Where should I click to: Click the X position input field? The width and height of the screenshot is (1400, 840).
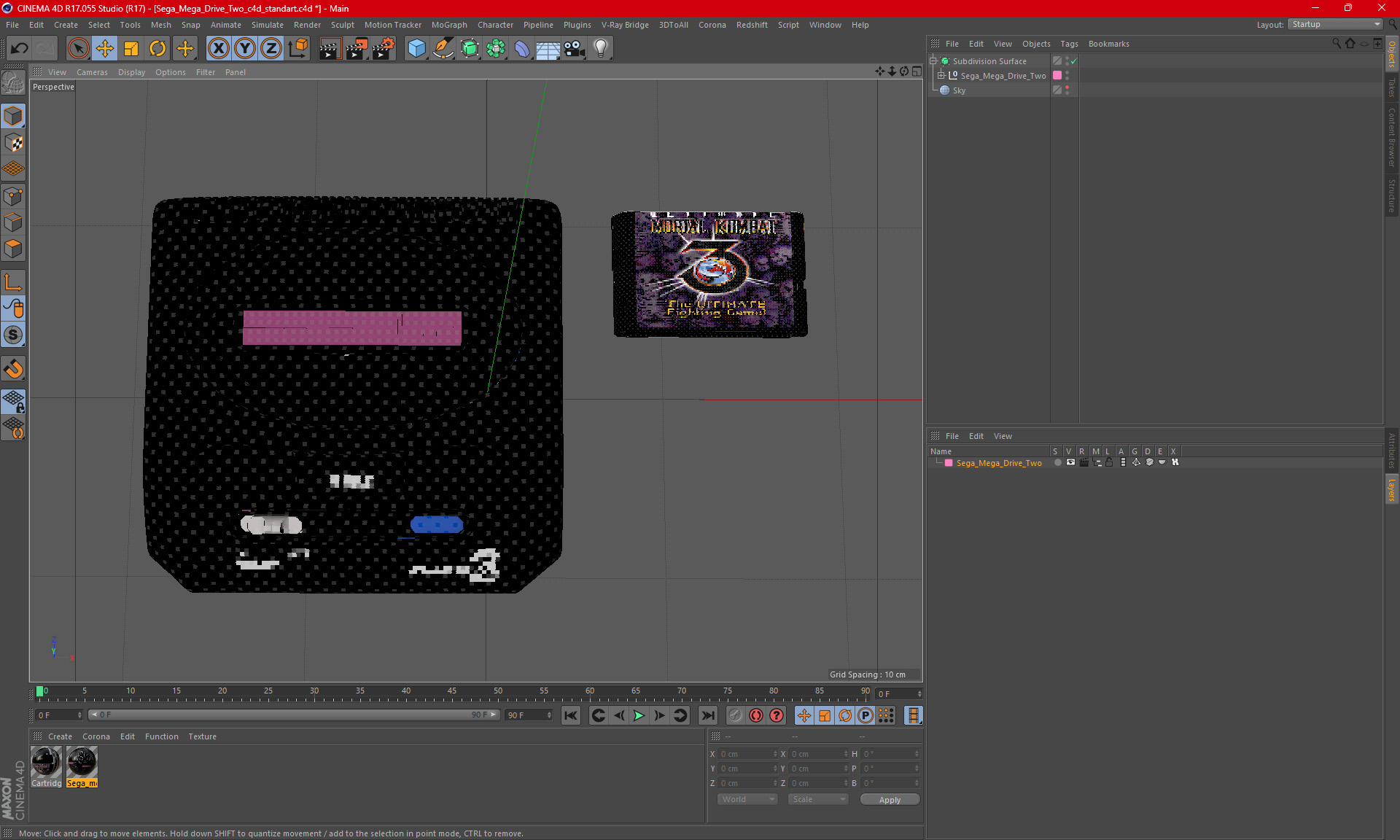pos(747,754)
